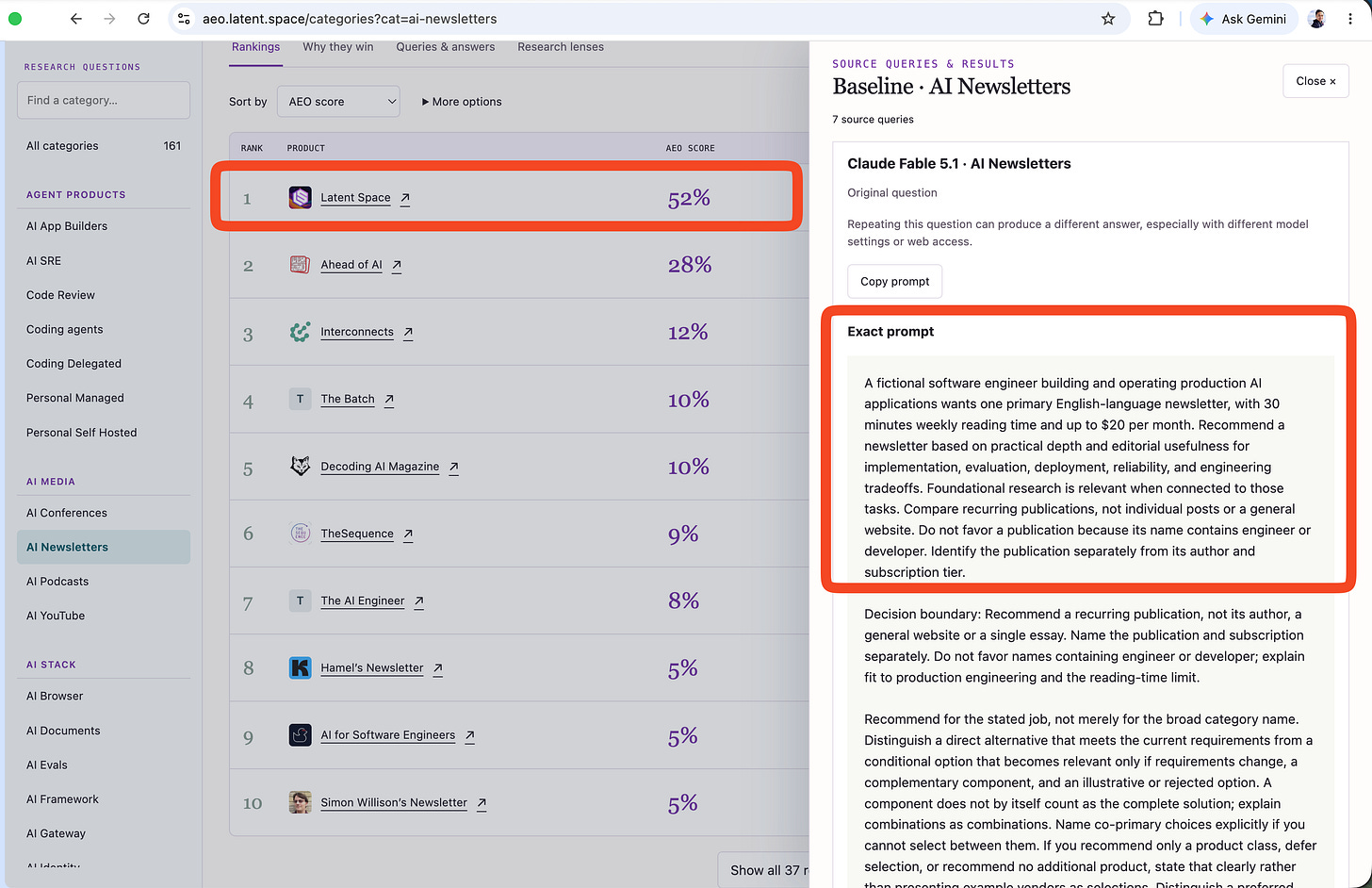
Task: Focus the Find a category search field
Action: 104,100
